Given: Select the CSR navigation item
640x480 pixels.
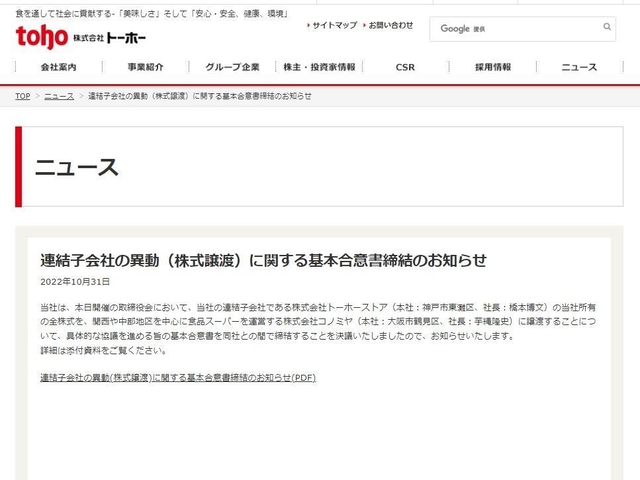Looking at the screenshot, I should pos(405,67).
